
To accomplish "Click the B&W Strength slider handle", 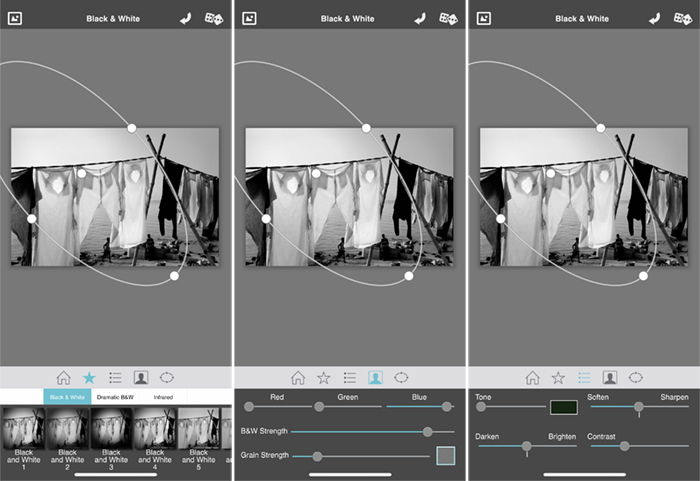I will pos(427,432).
